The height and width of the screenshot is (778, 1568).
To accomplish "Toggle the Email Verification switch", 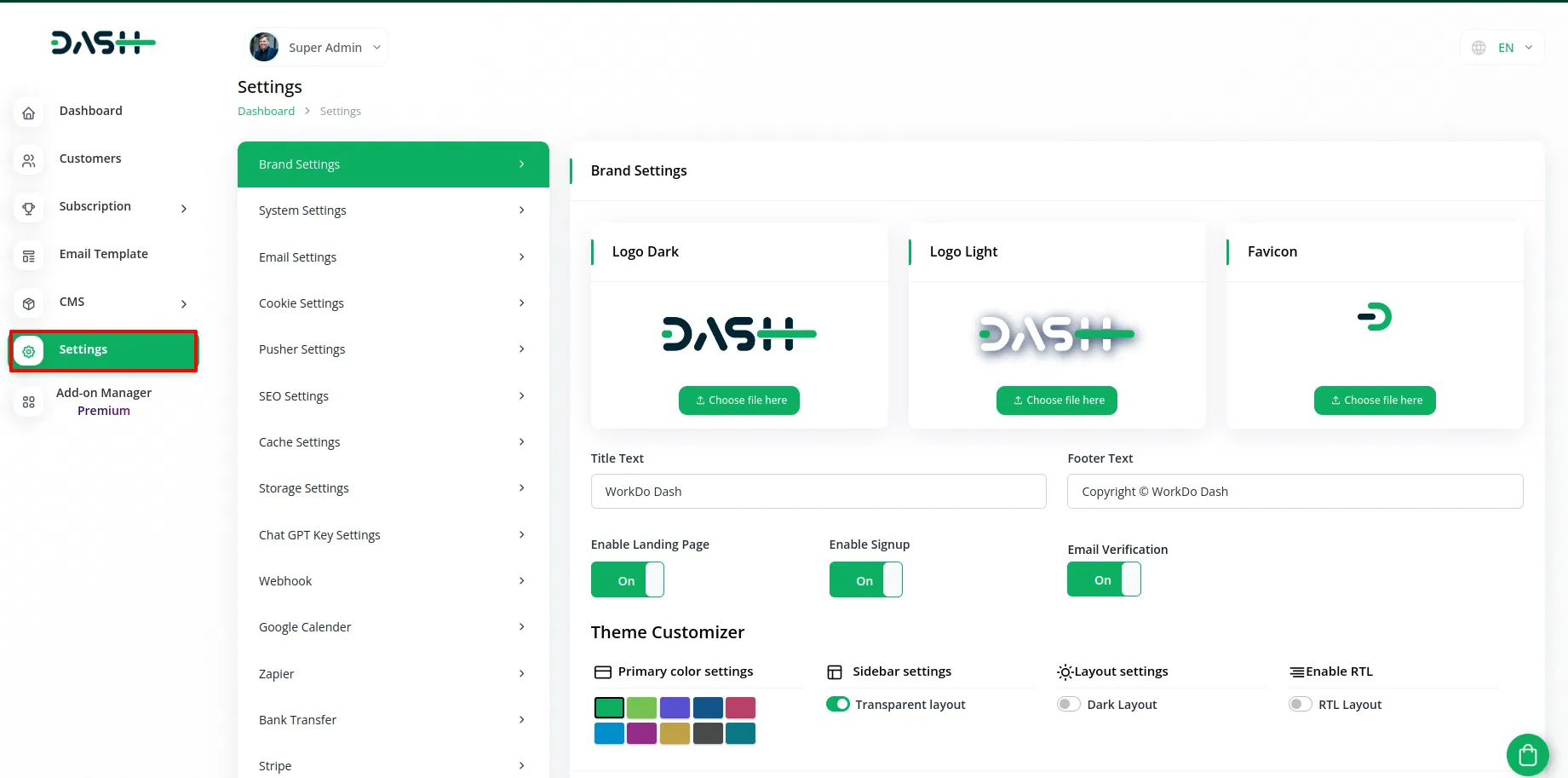I will click(1104, 579).
